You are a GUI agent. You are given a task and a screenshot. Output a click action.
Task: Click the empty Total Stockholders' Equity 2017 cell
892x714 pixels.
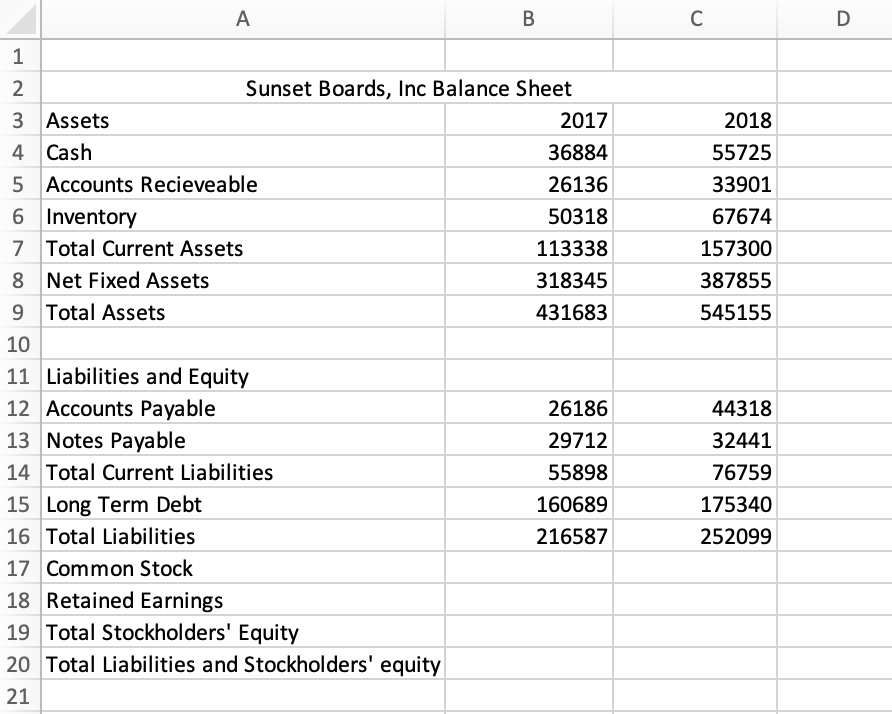point(528,632)
